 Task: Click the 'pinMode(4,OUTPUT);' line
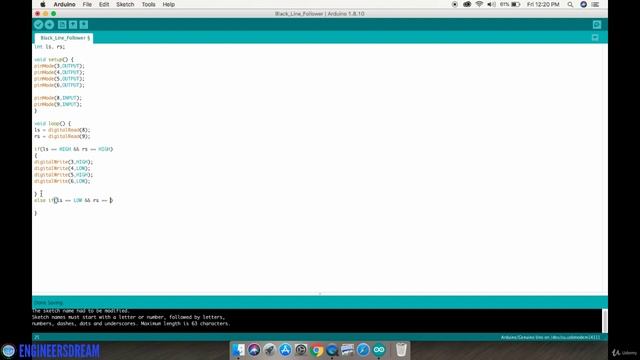coord(59,72)
